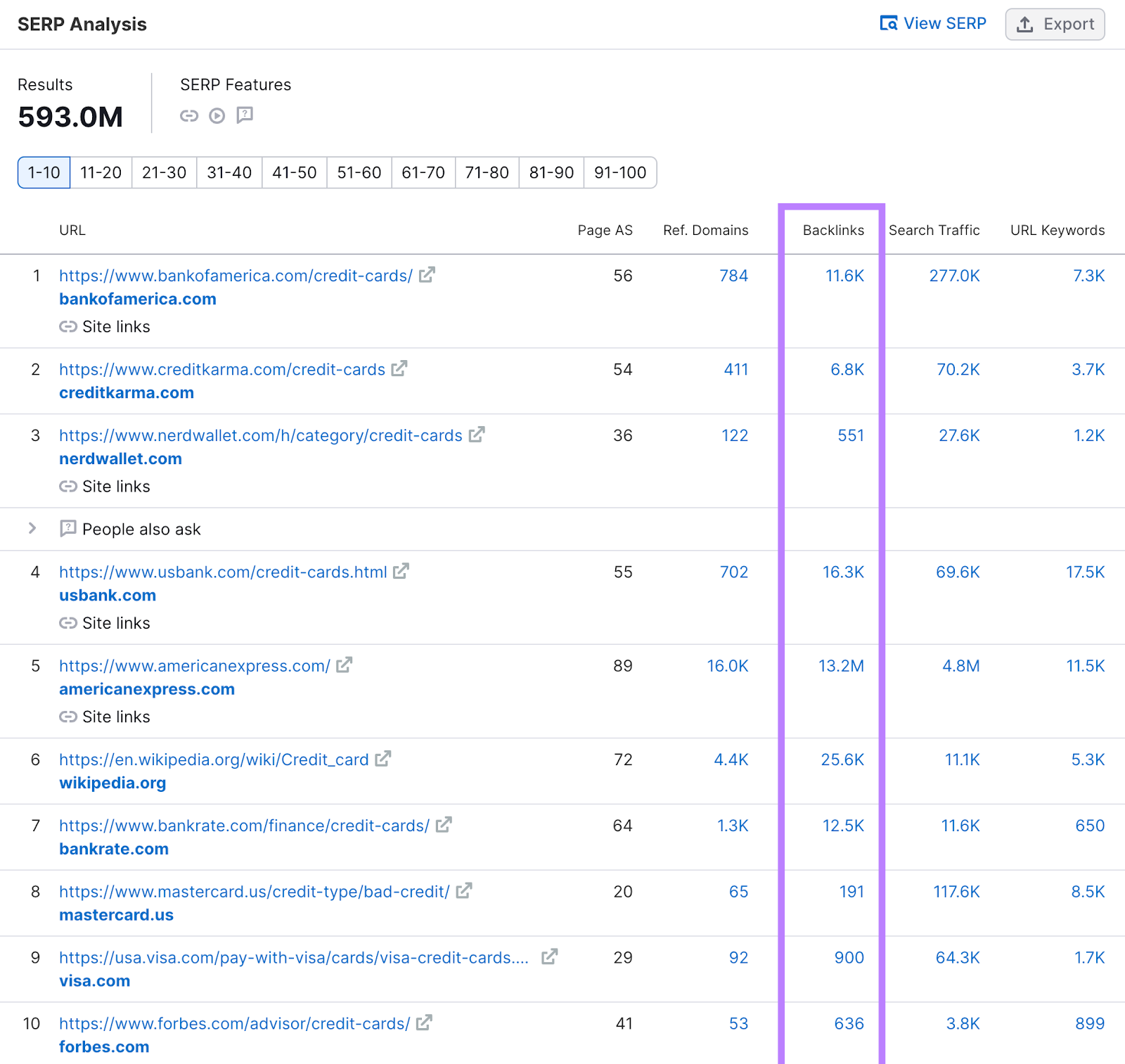This screenshot has height=1064, width=1125.
Task: Click Site links icon under nerdwallet.com
Action: [x=68, y=486]
